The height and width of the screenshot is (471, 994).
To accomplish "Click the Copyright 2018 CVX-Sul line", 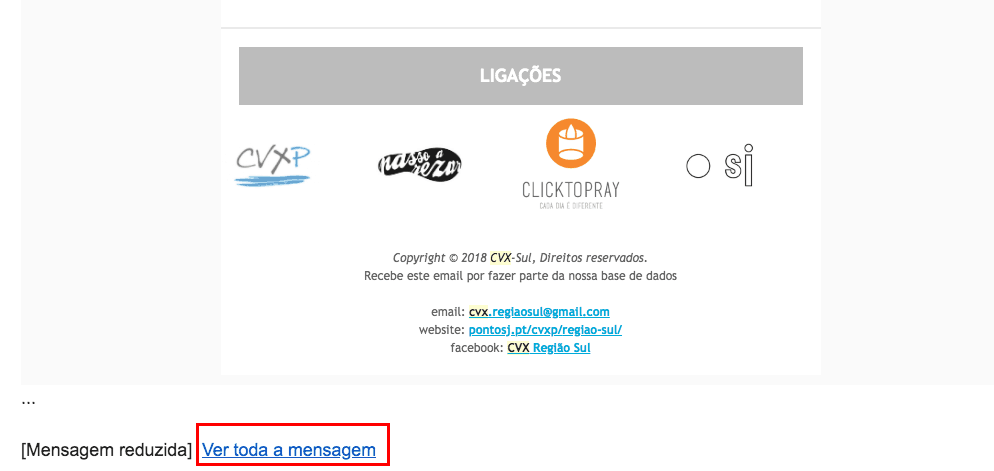I will click(520, 258).
